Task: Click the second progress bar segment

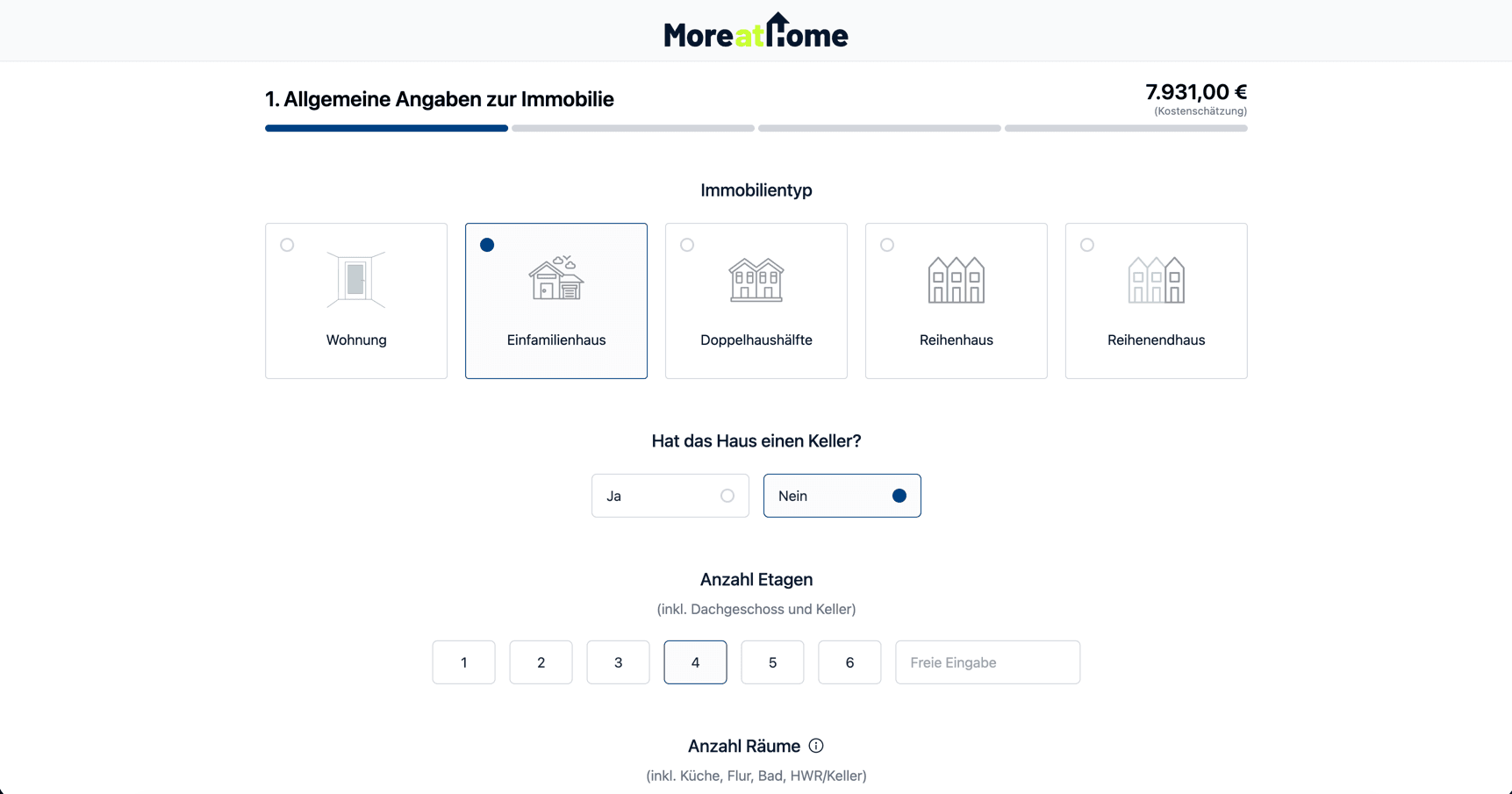Action: click(633, 128)
